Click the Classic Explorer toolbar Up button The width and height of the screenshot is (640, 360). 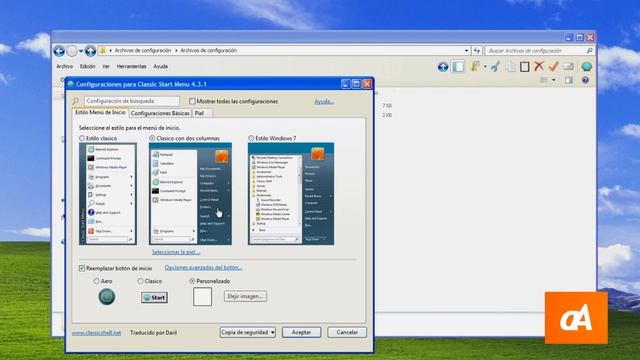(x=443, y=67)
